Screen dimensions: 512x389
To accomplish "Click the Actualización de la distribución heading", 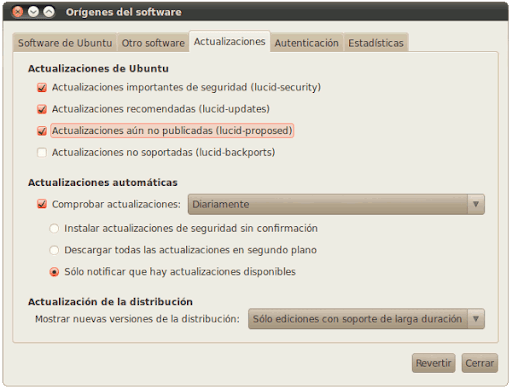I will pos(110,302).
